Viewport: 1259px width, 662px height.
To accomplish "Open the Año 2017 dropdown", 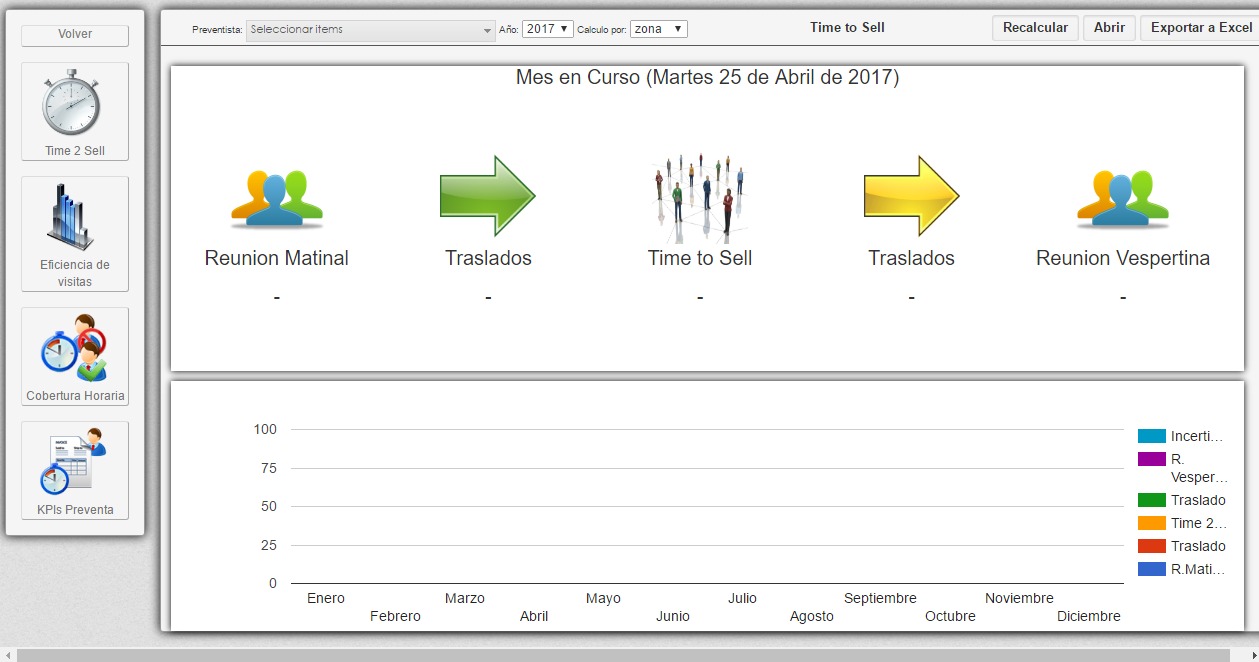I will tap(548, 29).
